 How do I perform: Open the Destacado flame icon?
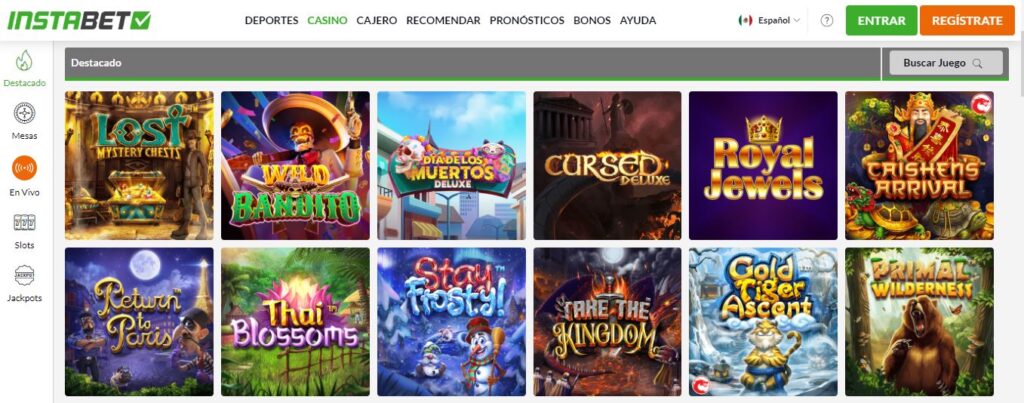click(24, 61)
